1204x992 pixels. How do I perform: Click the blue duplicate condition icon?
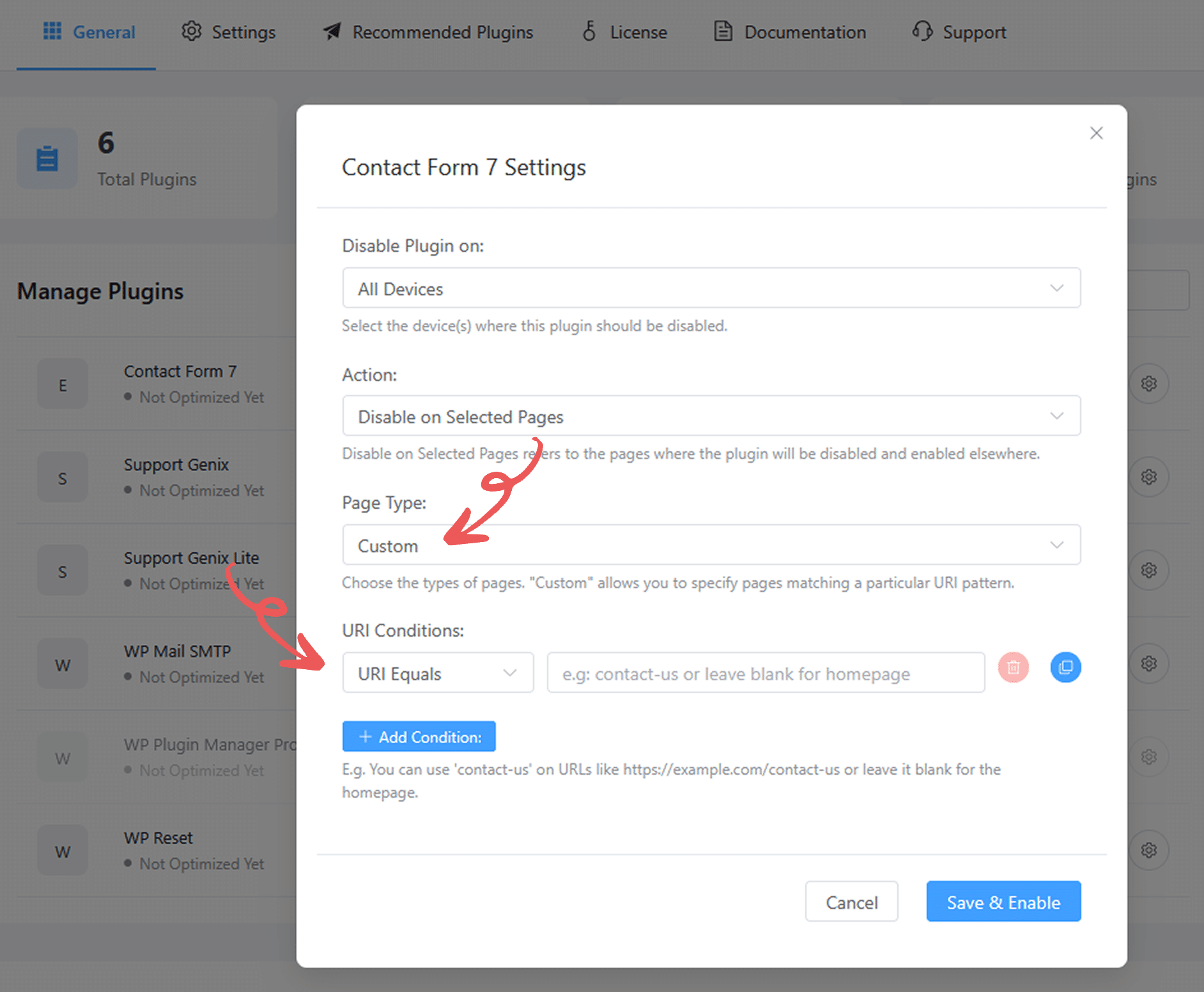tap(1065, 668)
